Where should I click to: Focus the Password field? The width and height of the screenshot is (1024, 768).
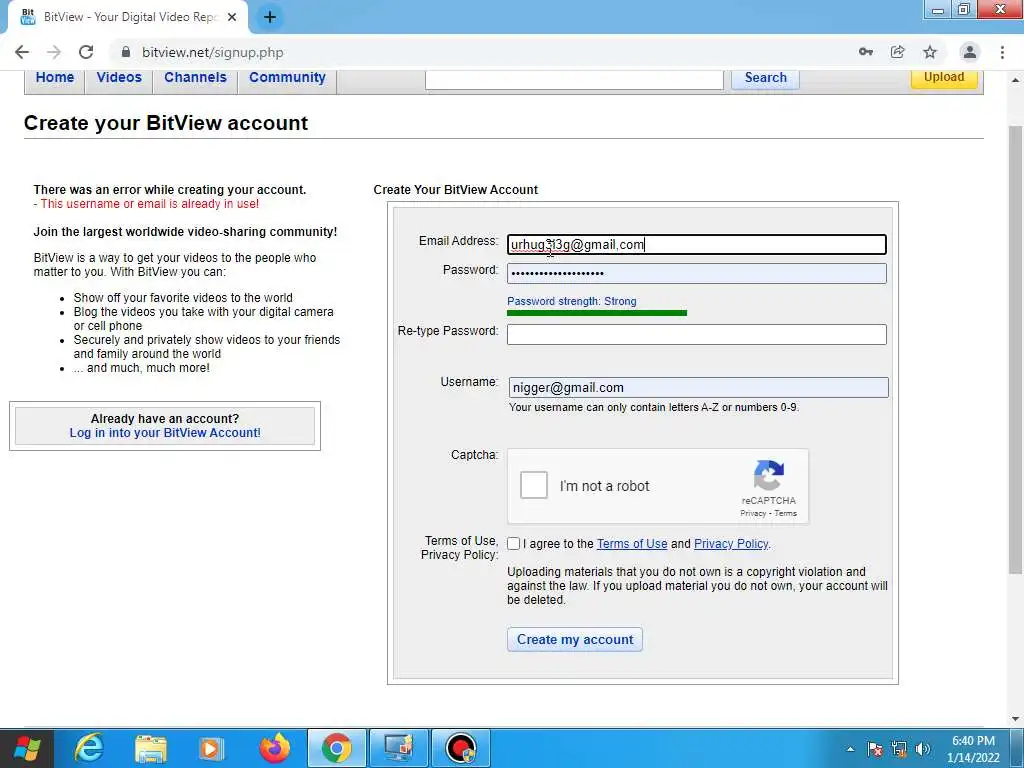click(697, 273)
